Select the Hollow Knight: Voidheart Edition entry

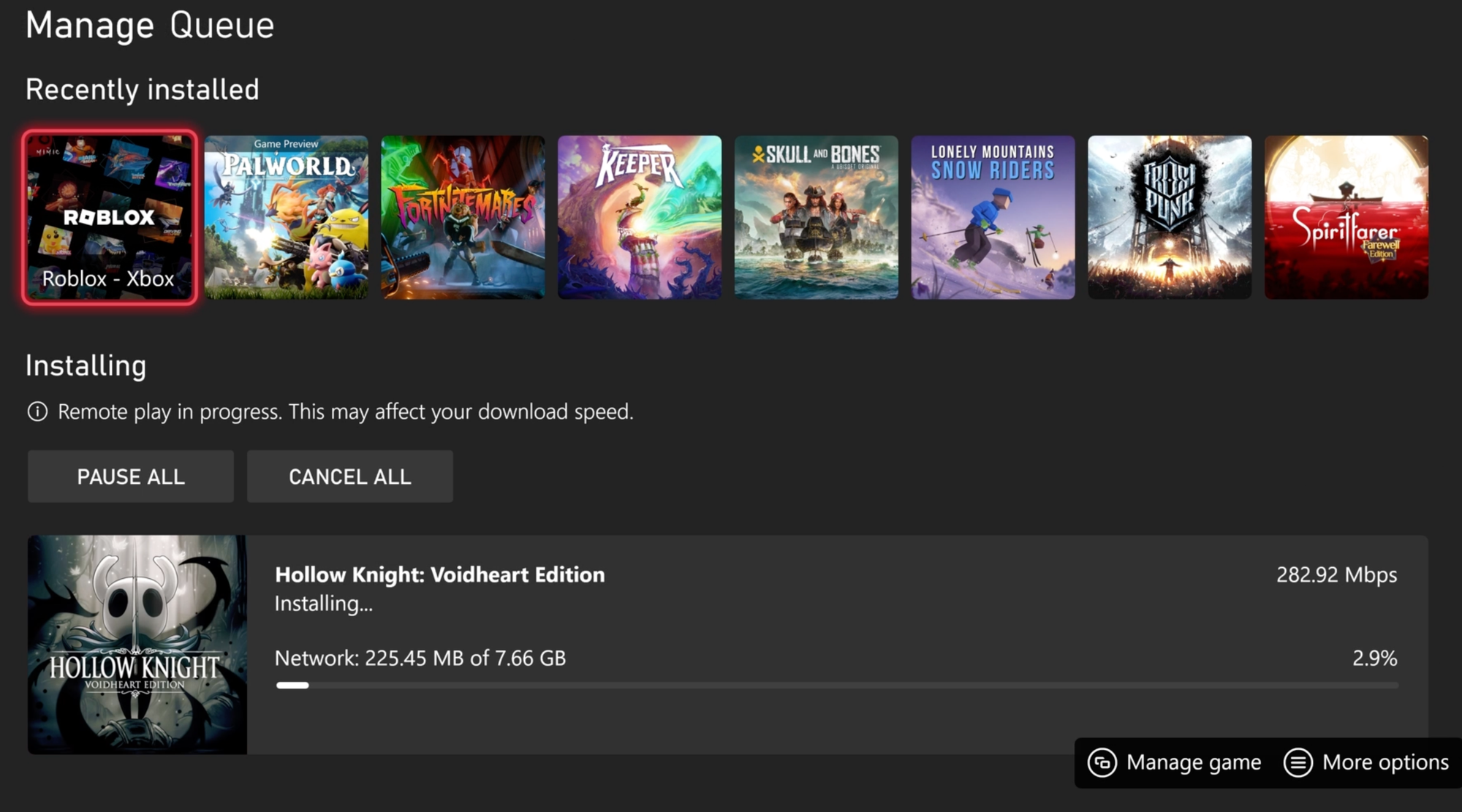coord(439,574)
